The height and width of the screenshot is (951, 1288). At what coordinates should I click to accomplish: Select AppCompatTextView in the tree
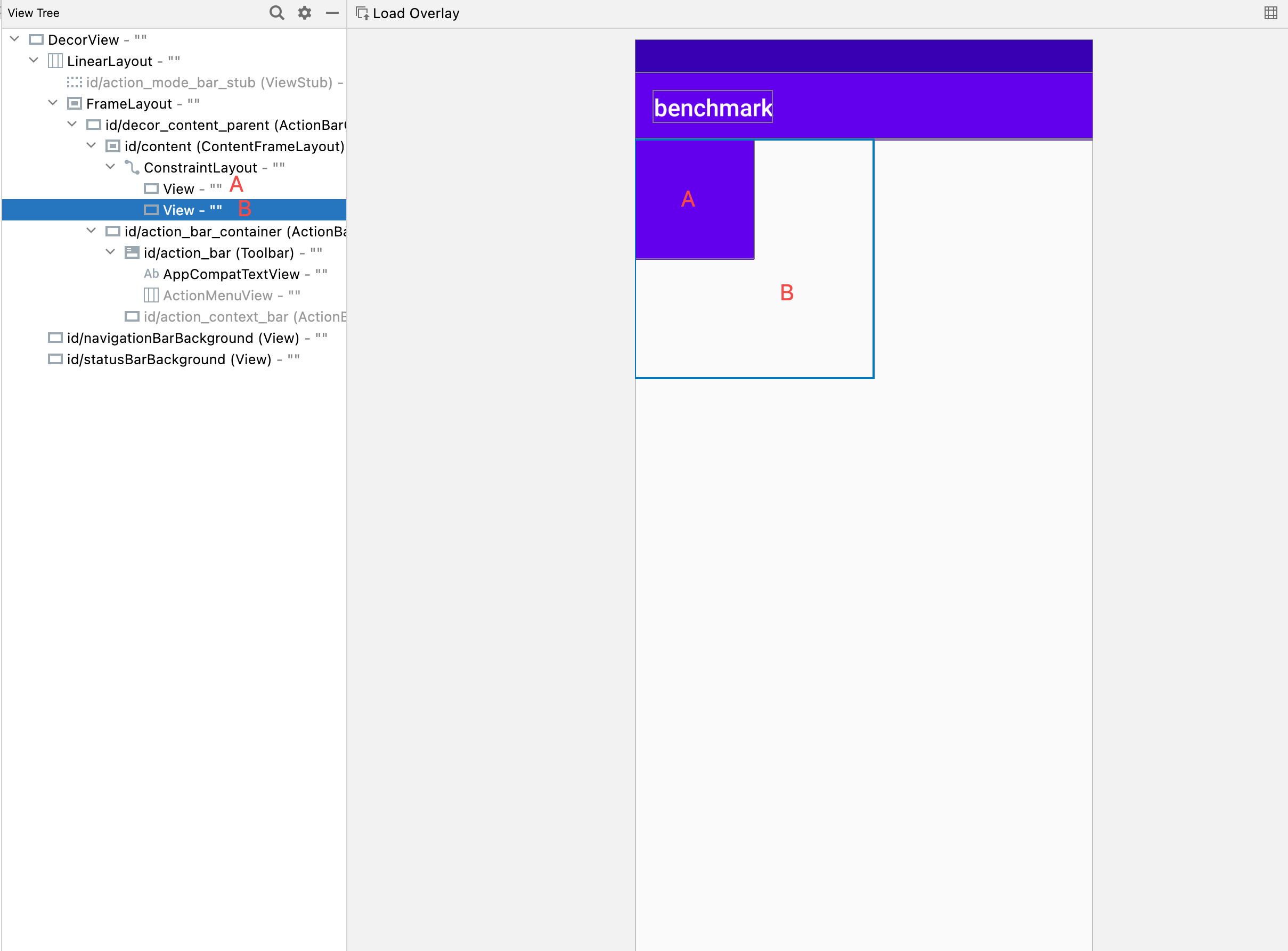click(x=231, y=274)
